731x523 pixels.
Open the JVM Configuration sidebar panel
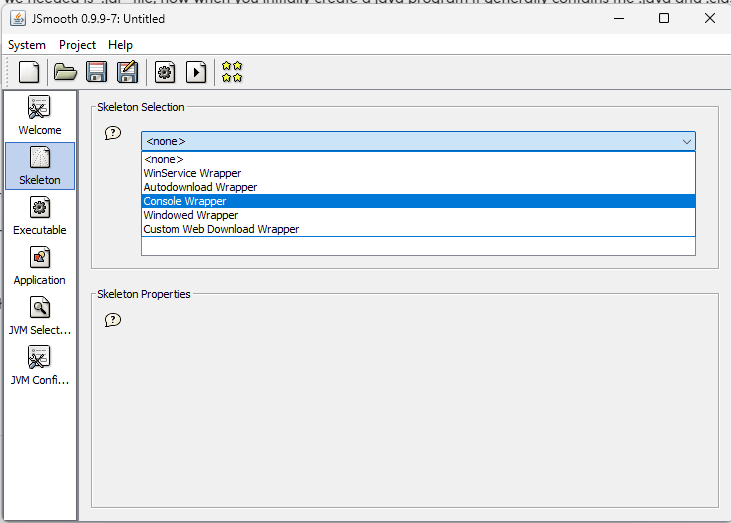coord(40,365)
